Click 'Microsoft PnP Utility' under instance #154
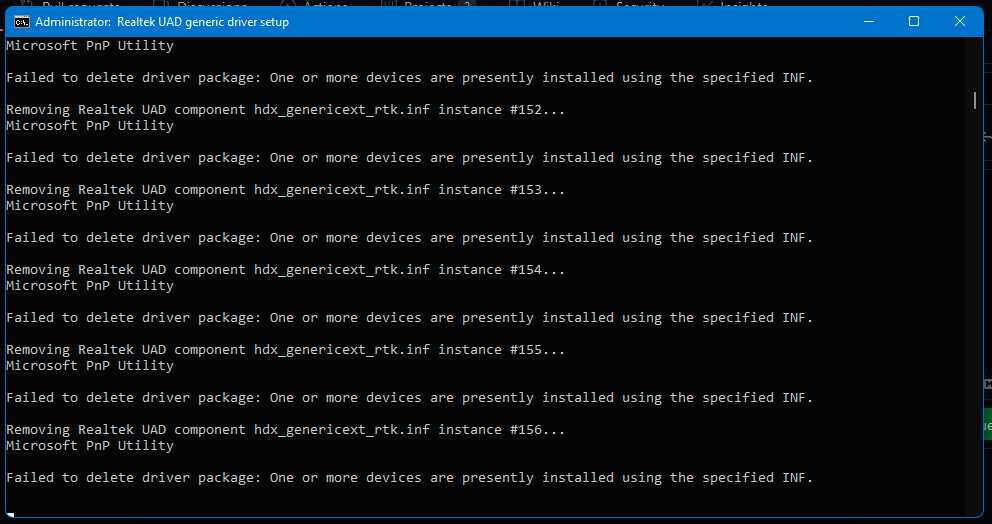The width and height of the screenshot is (992, 524). point(90,285)
